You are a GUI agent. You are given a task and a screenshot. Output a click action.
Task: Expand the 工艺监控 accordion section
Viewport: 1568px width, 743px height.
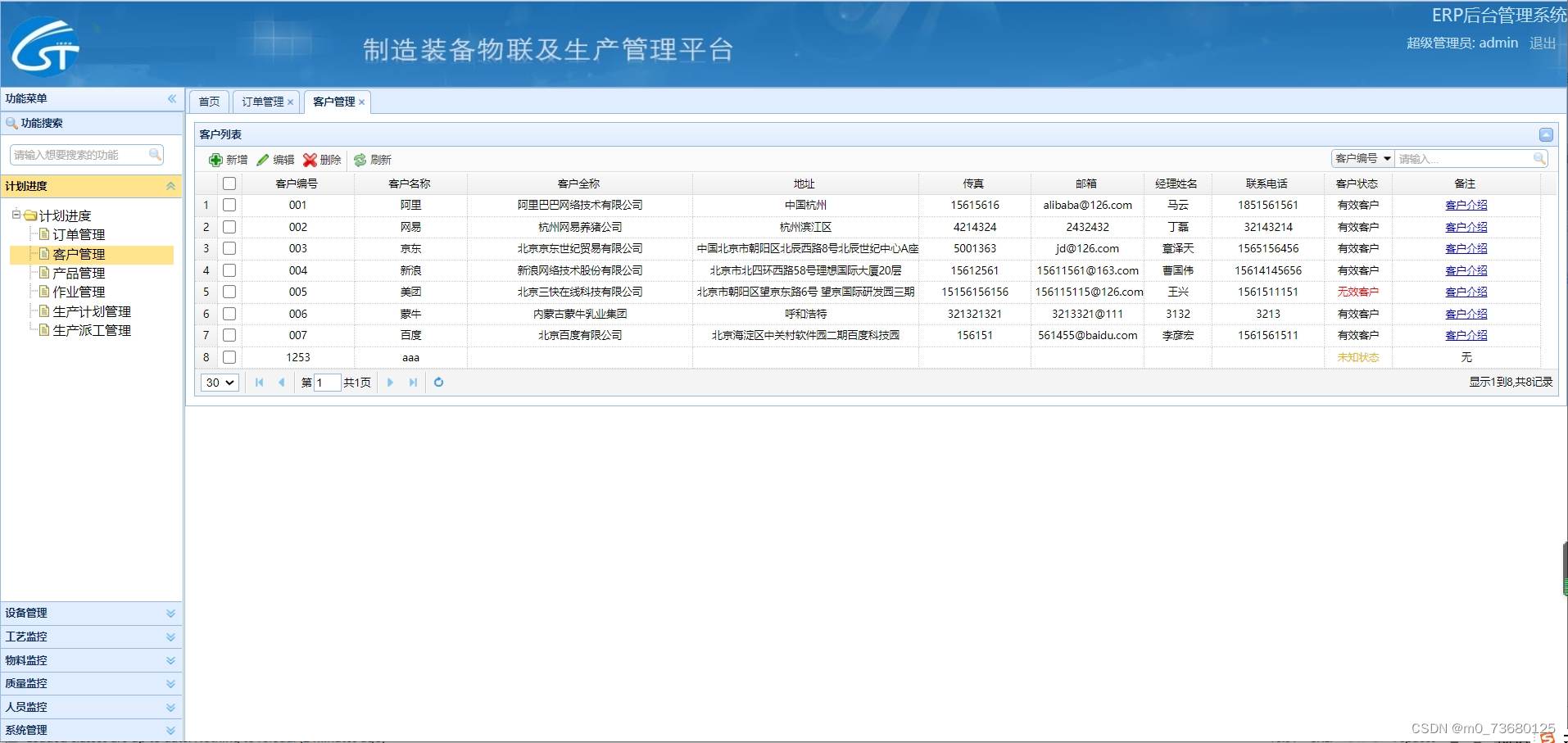pos(170,637)
